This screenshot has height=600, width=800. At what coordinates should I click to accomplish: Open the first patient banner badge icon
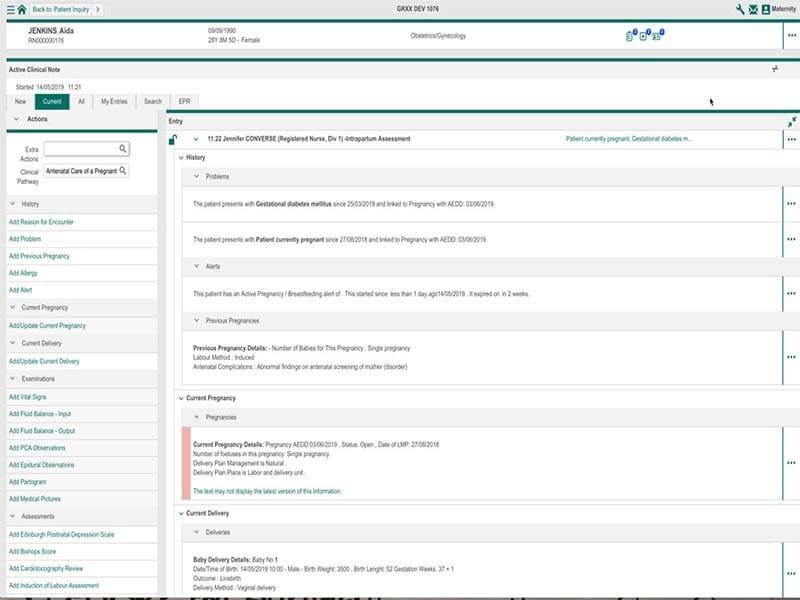coord(631,35)
